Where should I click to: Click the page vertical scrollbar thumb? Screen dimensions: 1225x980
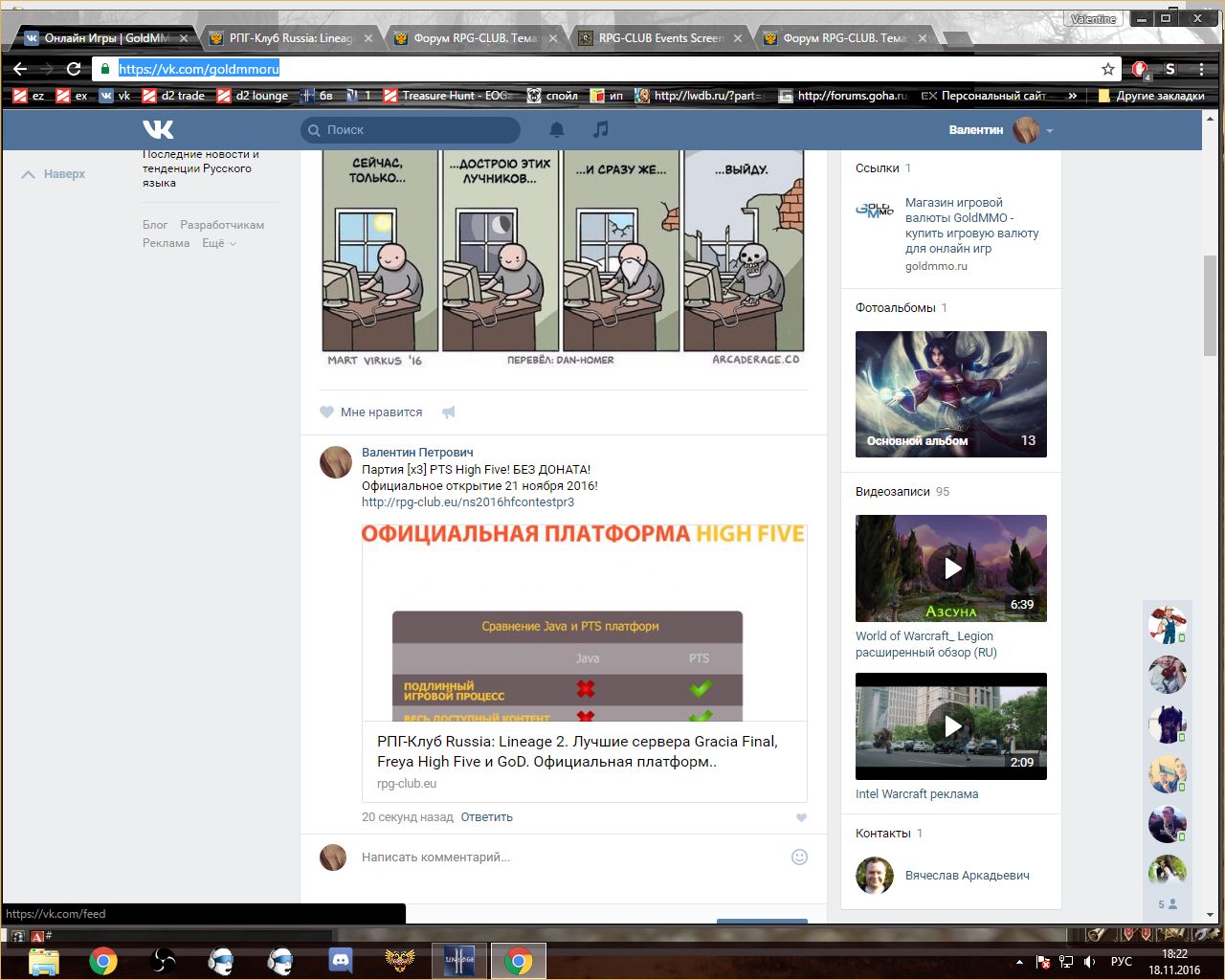click(x=1211, y=305)
